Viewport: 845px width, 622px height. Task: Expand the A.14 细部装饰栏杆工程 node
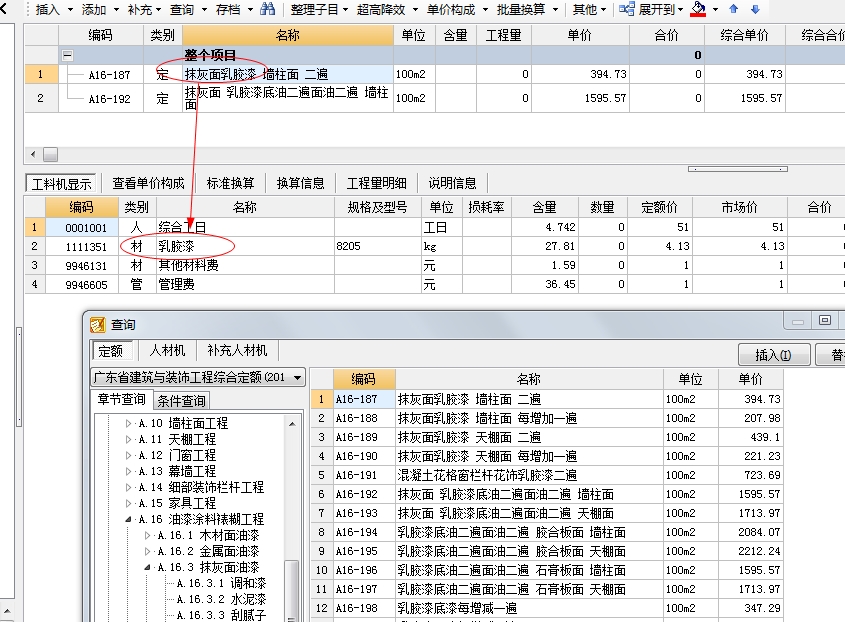pos(128,487)
